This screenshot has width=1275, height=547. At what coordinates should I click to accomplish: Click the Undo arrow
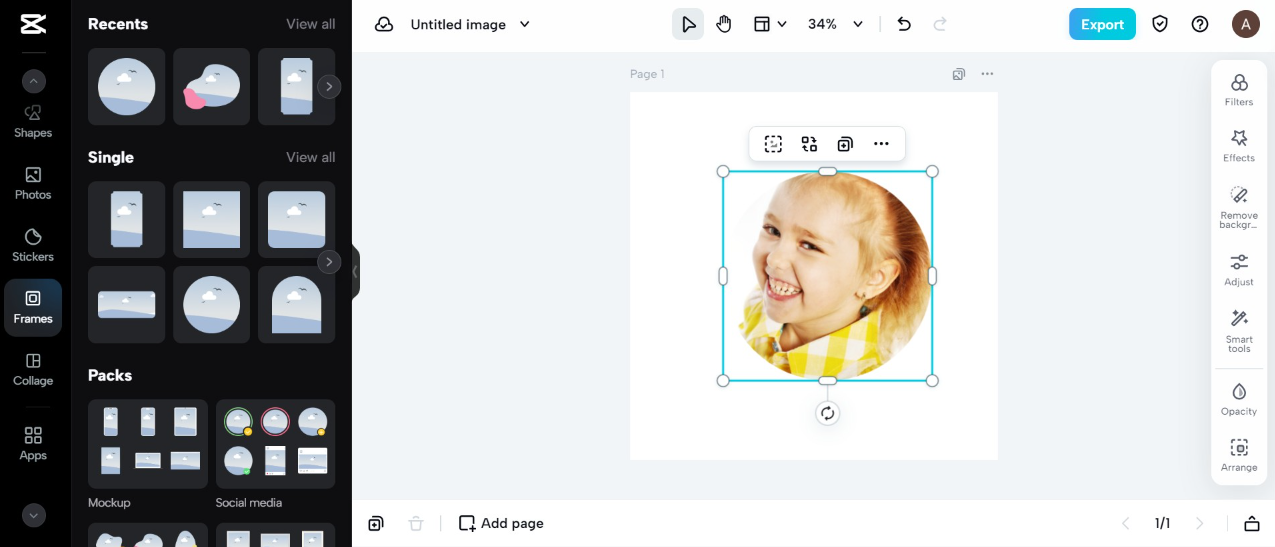click(904, 24)
